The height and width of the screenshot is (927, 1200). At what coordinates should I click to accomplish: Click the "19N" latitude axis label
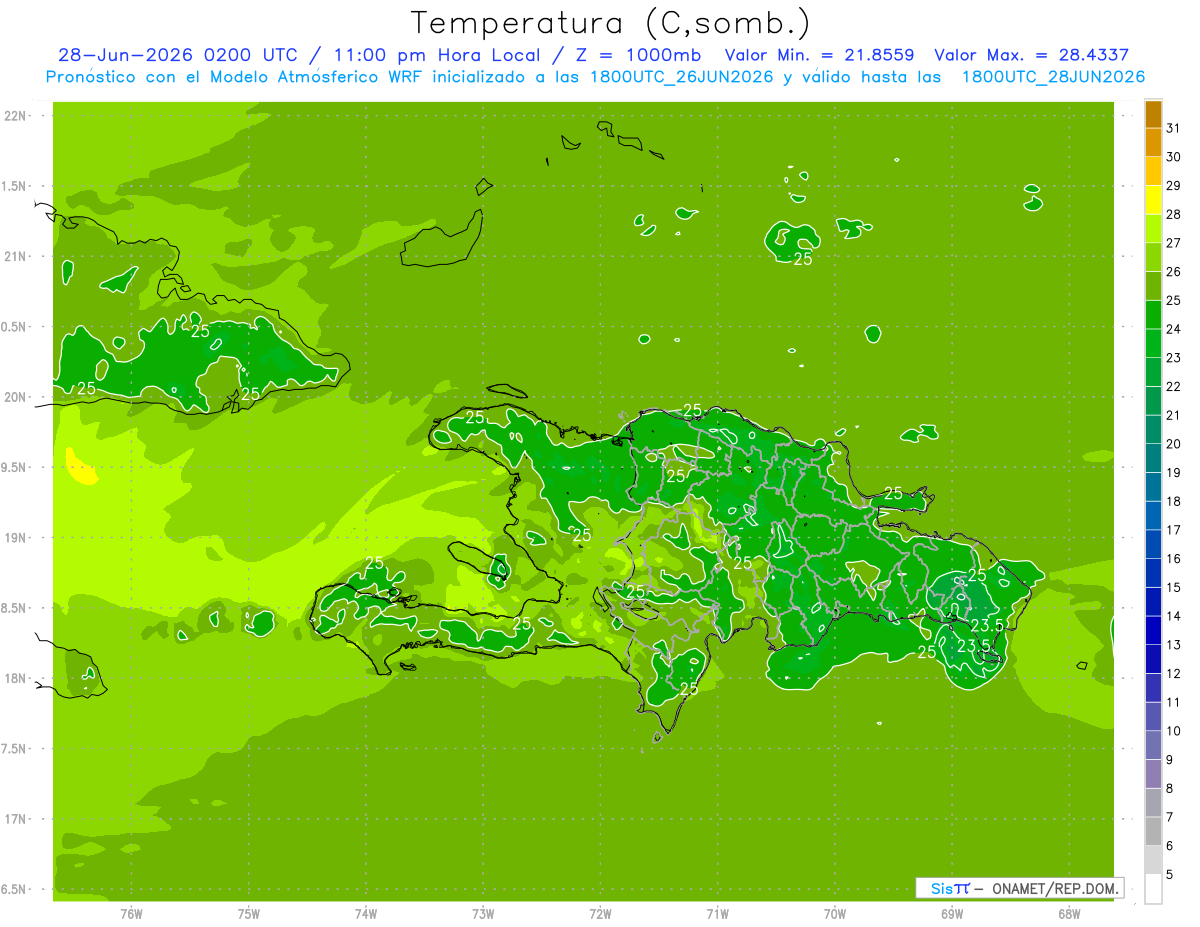(17, 538)
